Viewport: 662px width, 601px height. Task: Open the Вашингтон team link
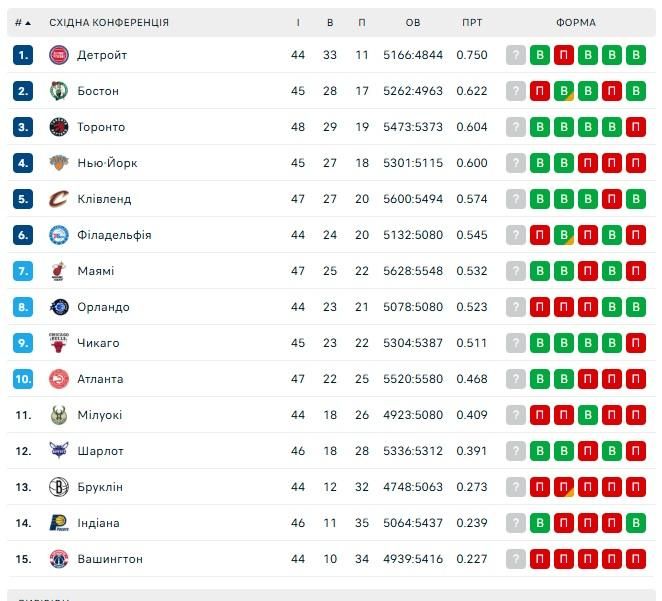pos(110,559)
